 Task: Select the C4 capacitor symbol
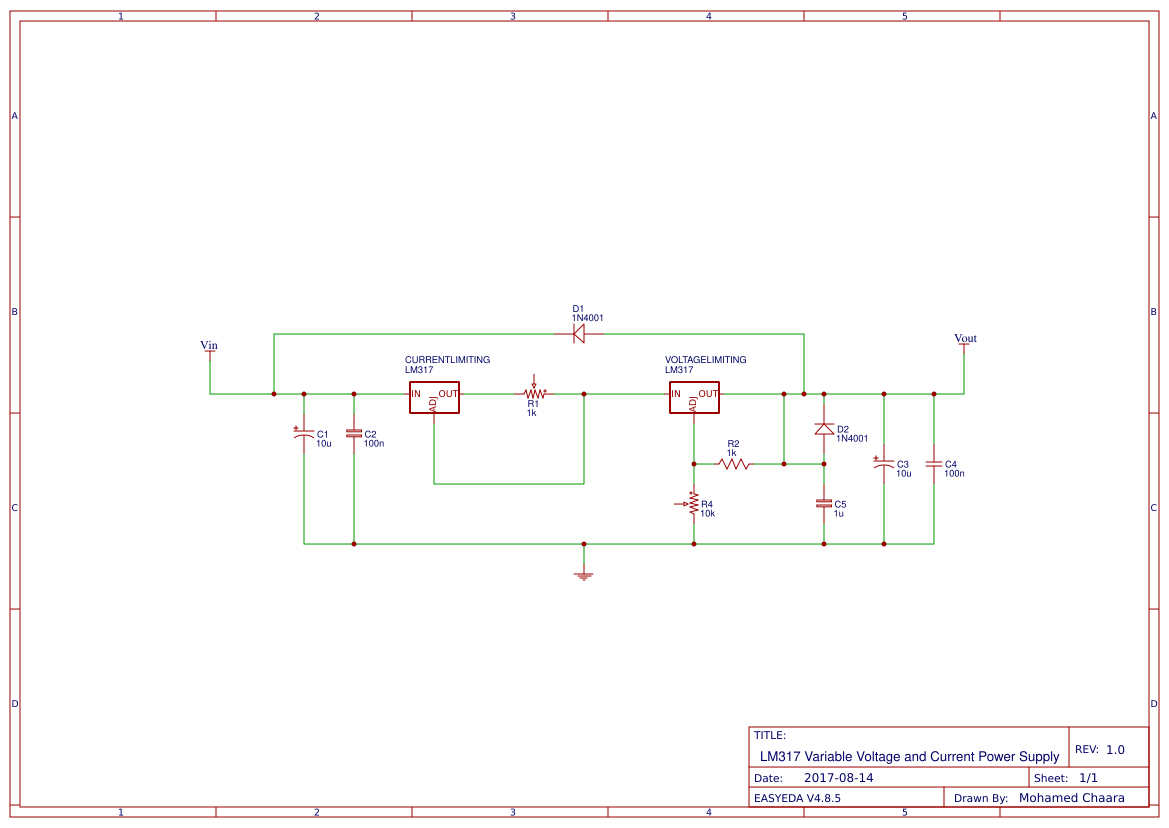point(933,464)
